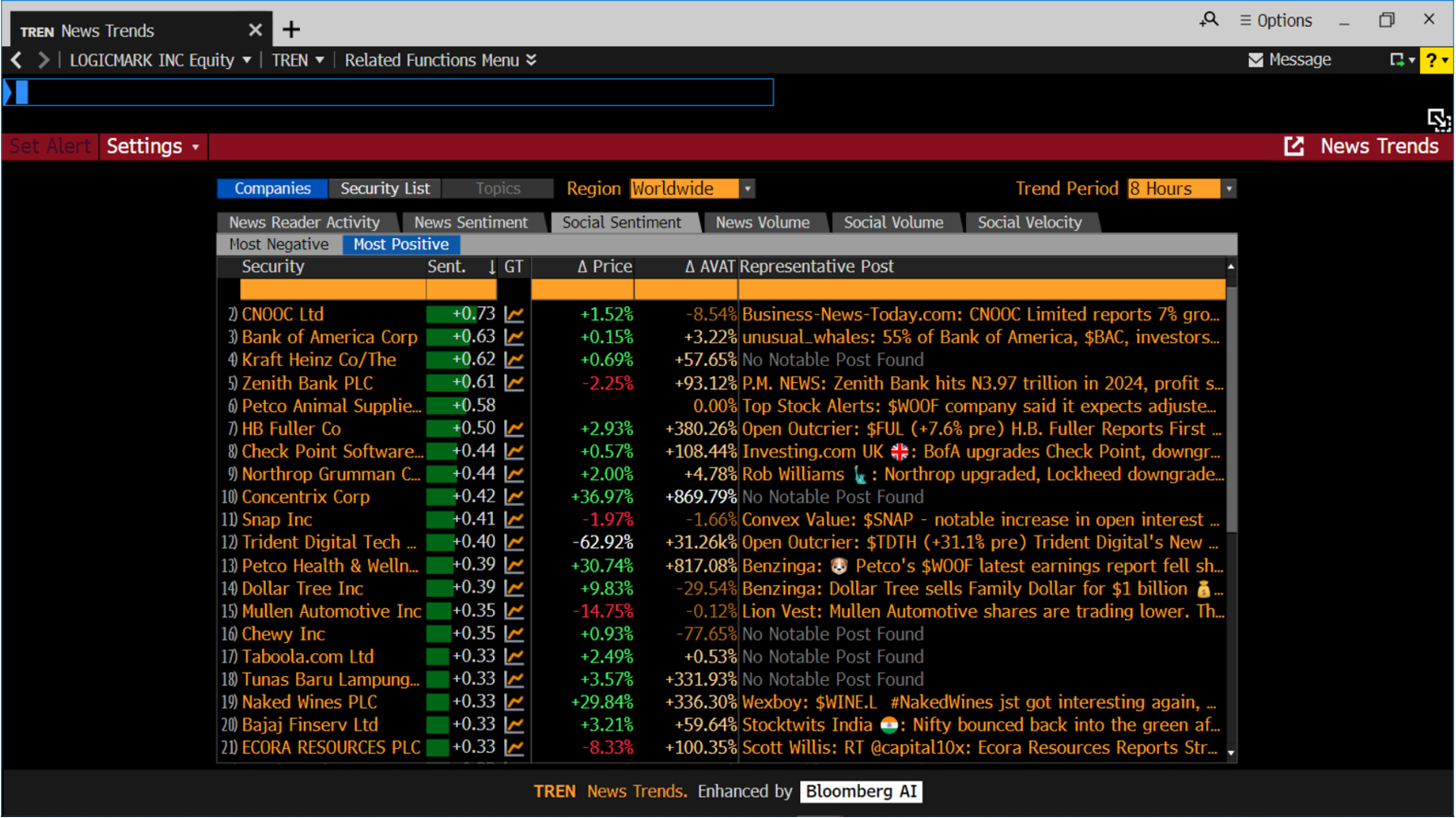1456x818 pixels.
Task: Go back with the left arrow icon
Action: 17,60
